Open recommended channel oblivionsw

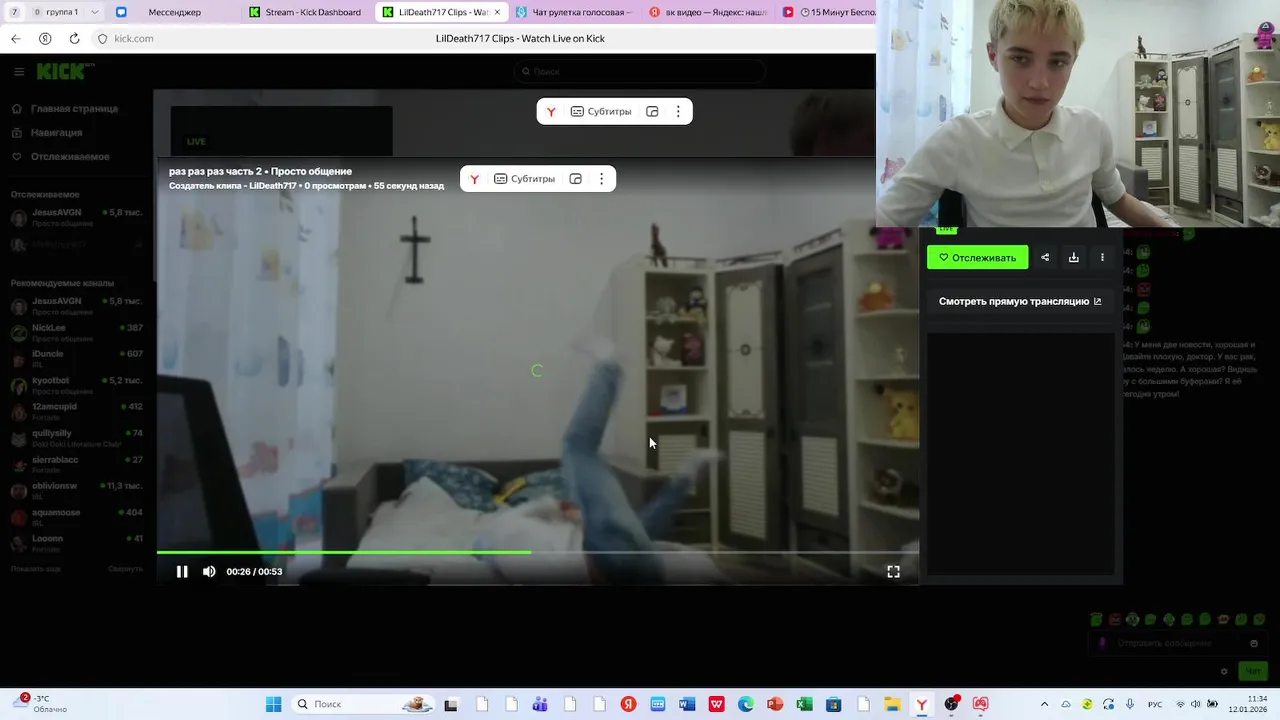click(x=77, y=491)
